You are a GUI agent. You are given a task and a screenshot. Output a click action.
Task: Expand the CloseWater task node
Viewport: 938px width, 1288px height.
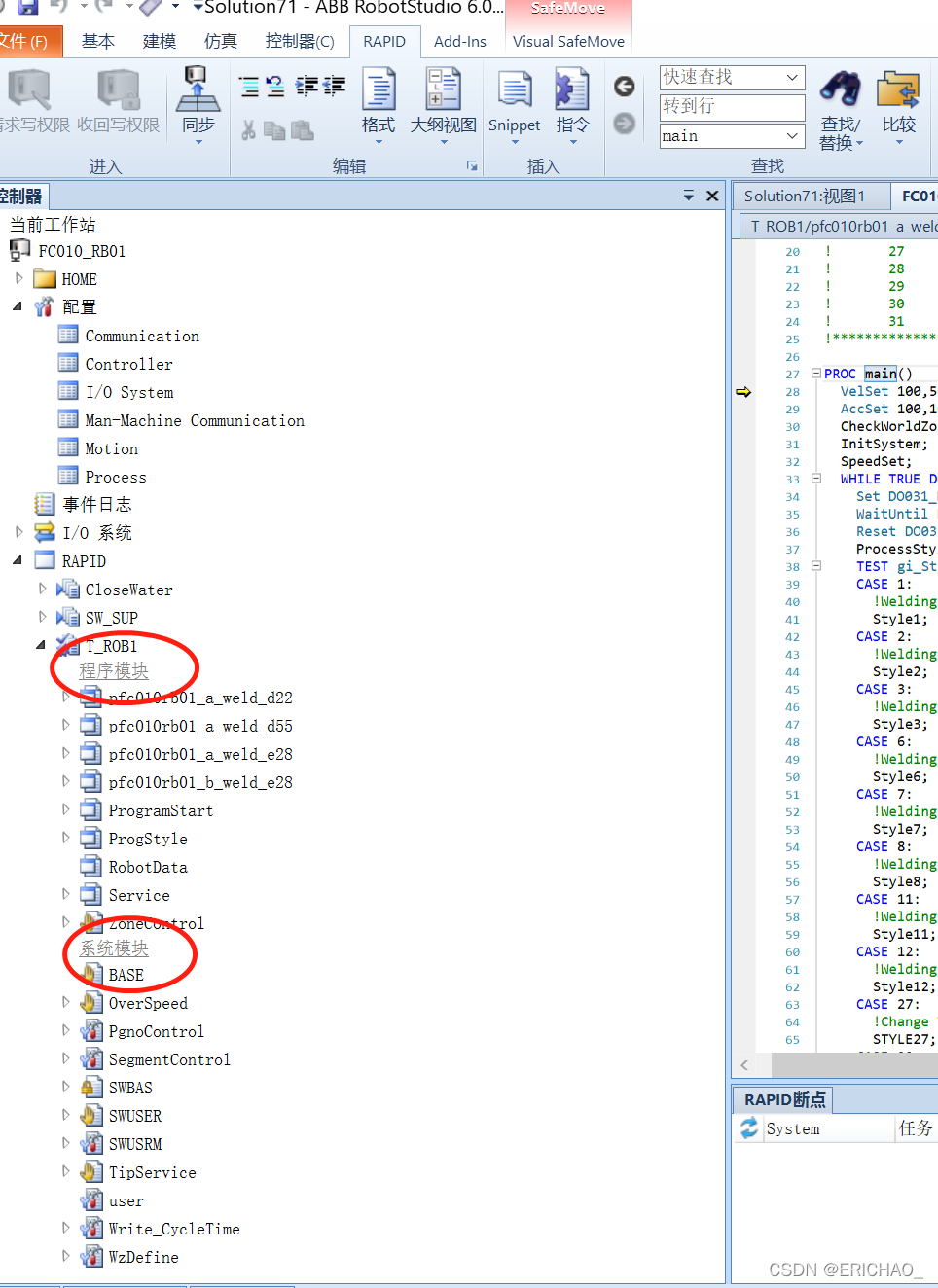click(x=42, y=589)
